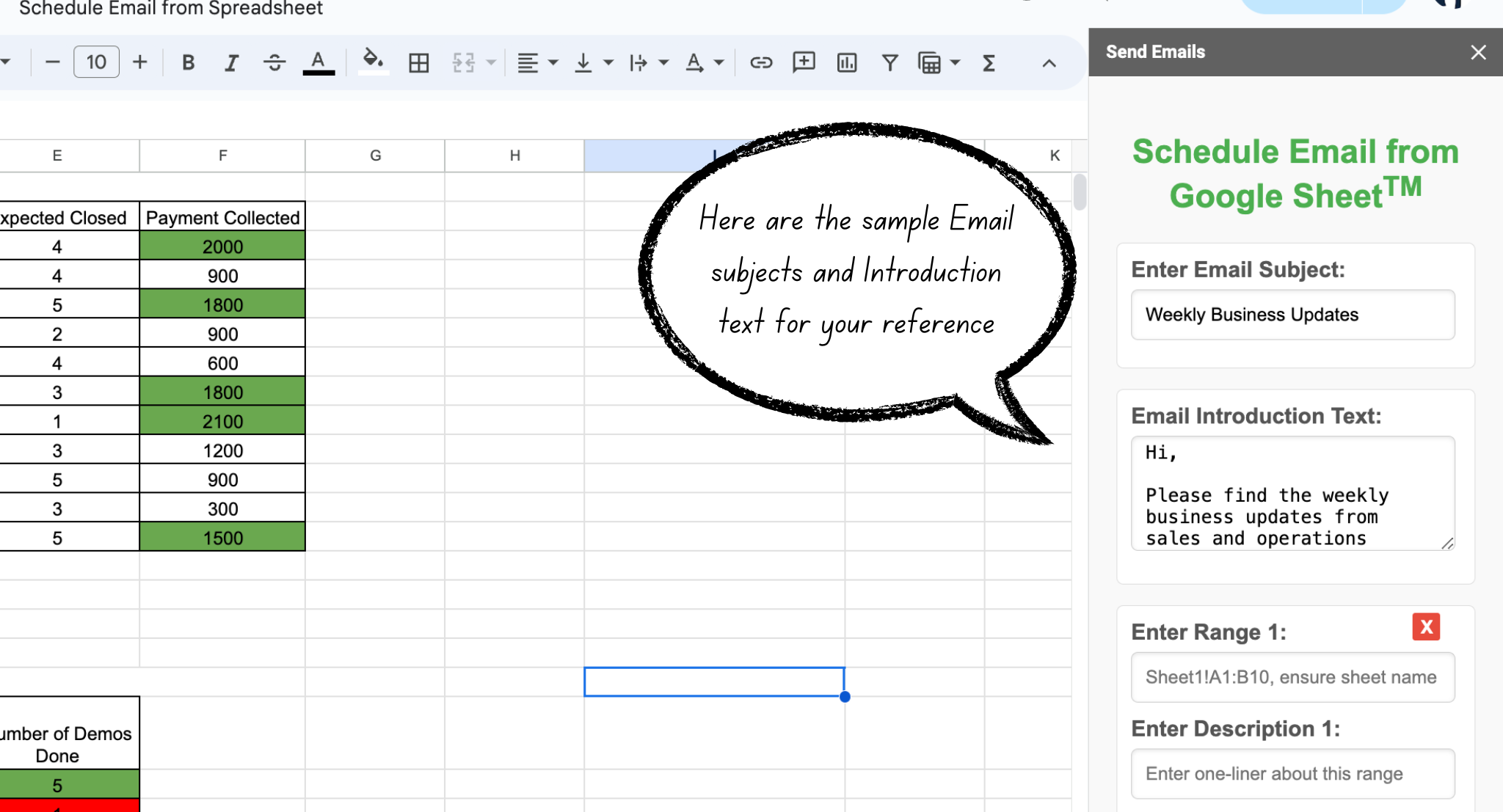This screenshot has width=1503, height=812.
Task: Open the functions sigma menu
Action: pyautogui.click(x=989, y=63)
